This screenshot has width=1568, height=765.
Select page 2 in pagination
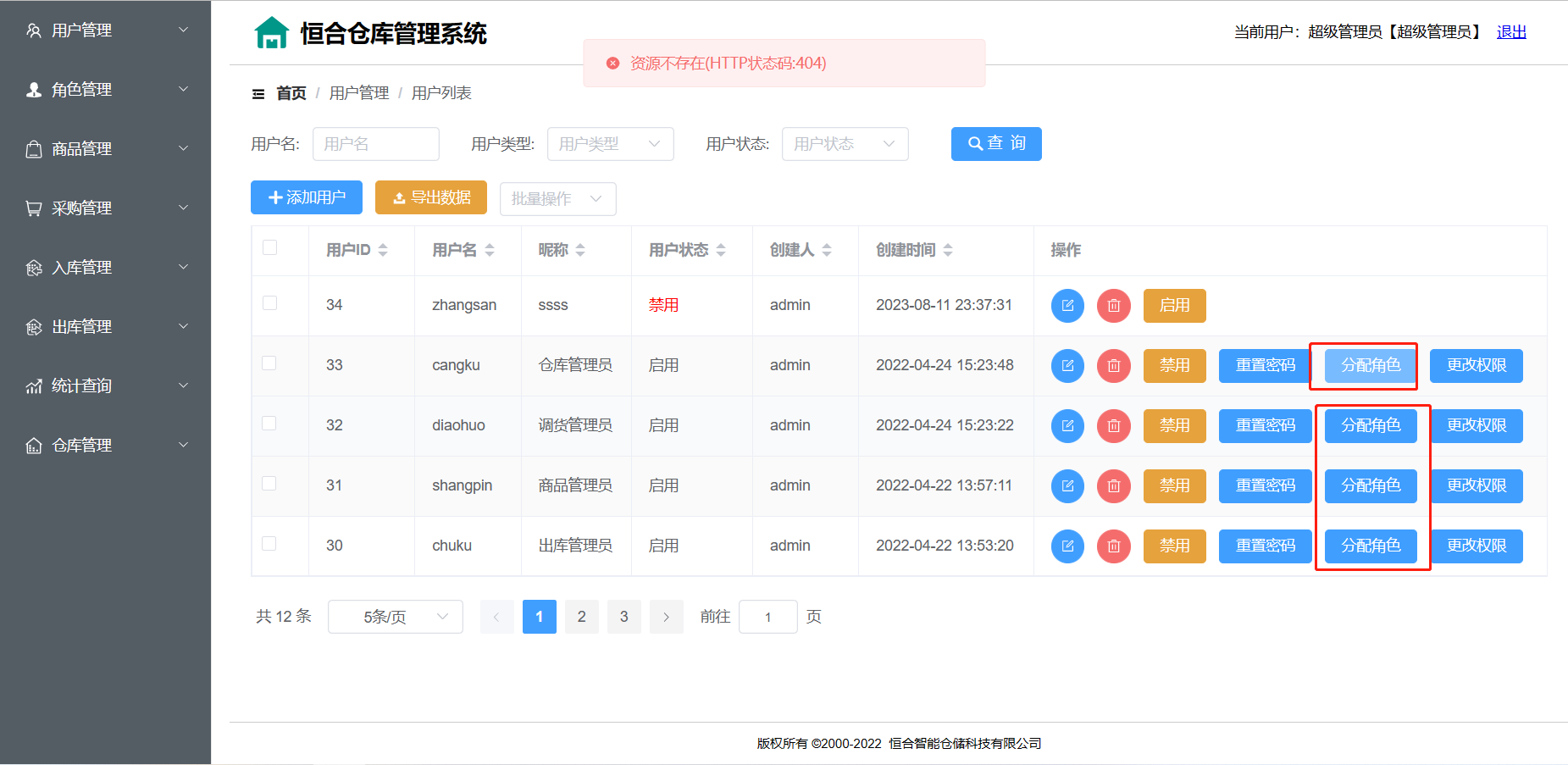pyautogui.click(x=582, y=617)
